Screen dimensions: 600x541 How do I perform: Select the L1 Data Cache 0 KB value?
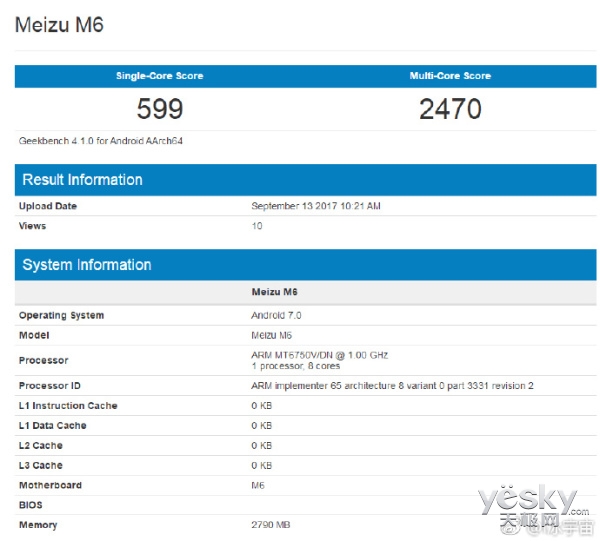261,425
